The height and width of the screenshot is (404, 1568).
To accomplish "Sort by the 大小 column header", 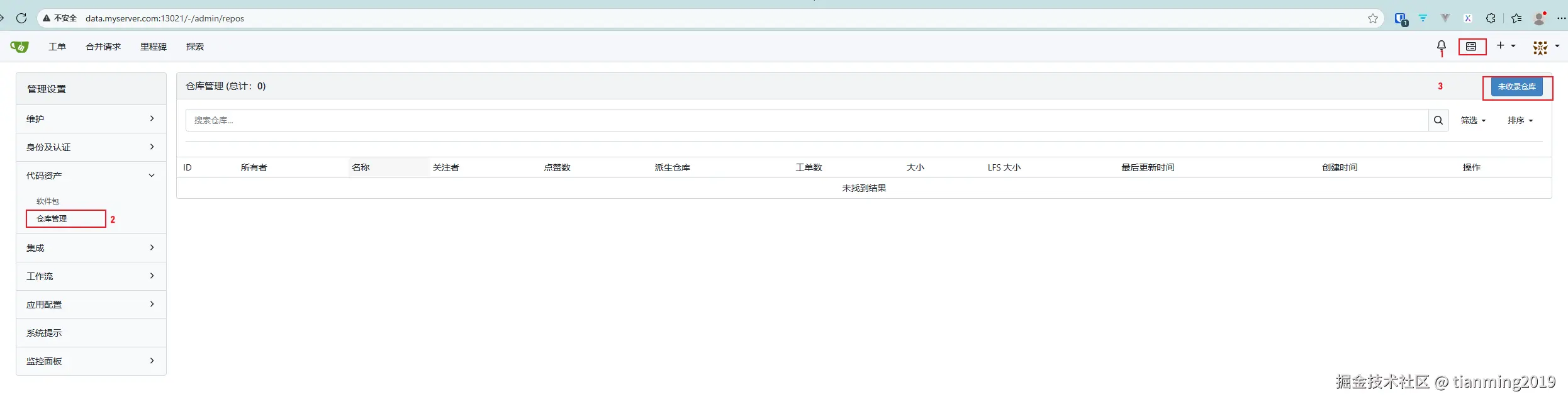I will tap(916, 167).
